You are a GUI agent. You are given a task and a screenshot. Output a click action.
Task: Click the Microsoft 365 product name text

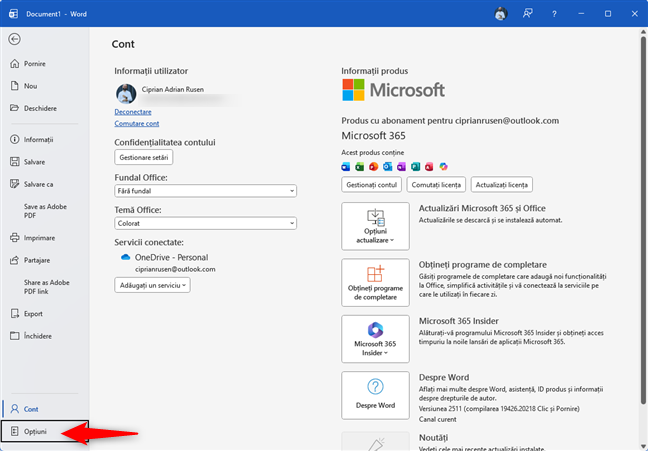(x=373, y=136)
